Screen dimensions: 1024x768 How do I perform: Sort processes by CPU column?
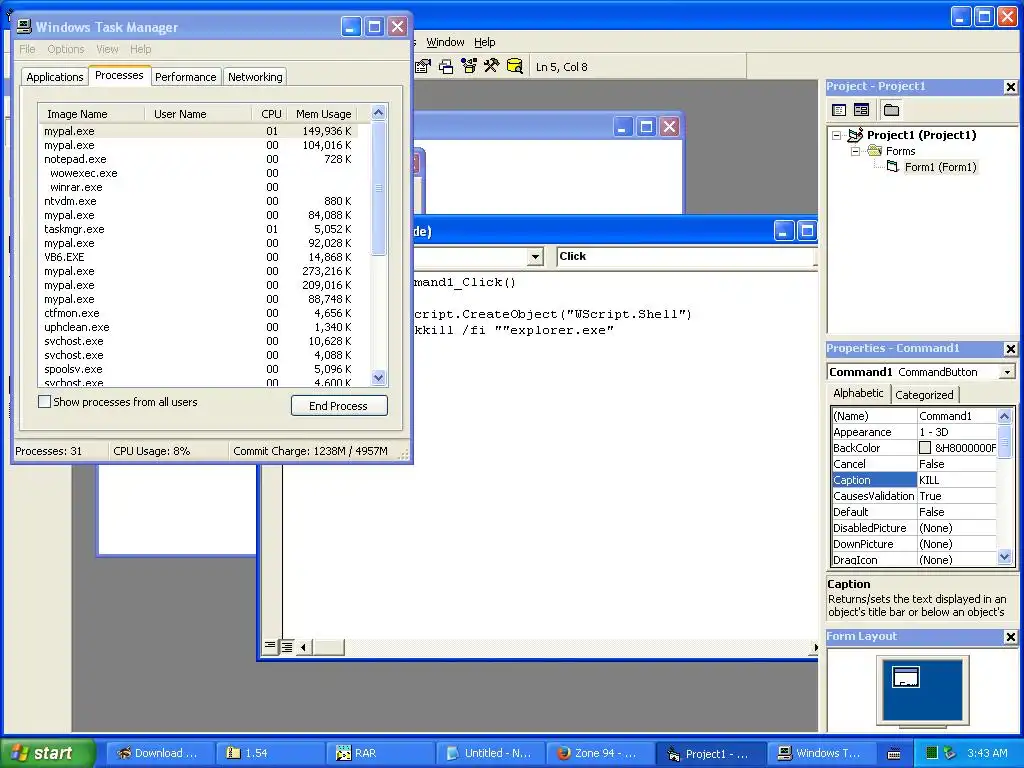[x=270, y=114]
